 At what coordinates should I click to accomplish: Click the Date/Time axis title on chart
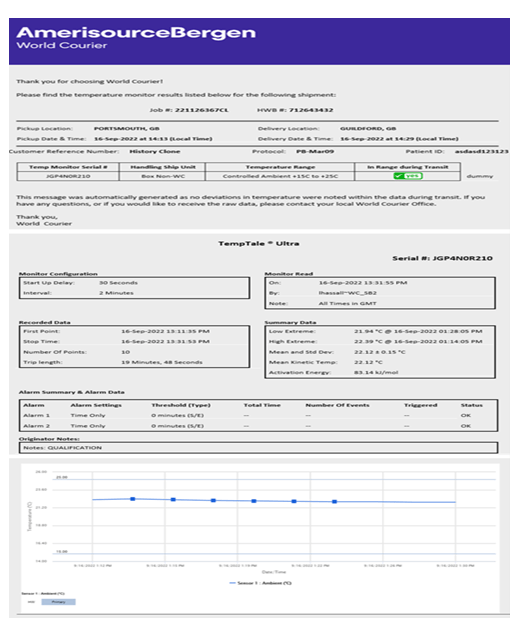(274, 572)
